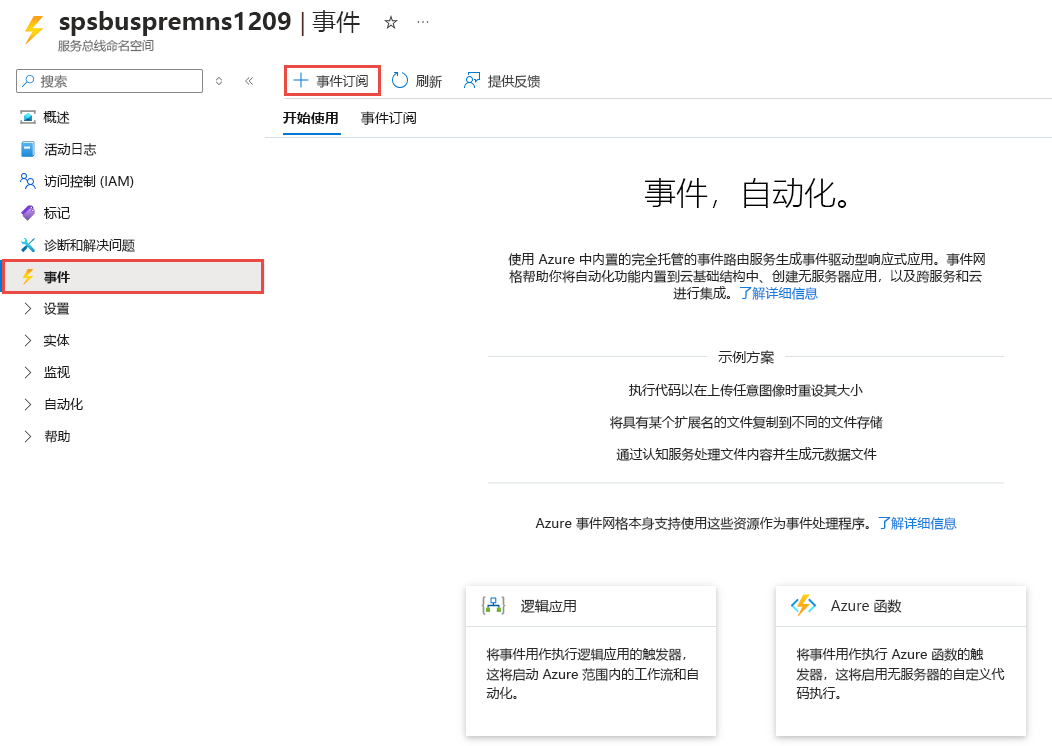
Task: Click the 提供反馈 button label
Action: tap(514, 81)
